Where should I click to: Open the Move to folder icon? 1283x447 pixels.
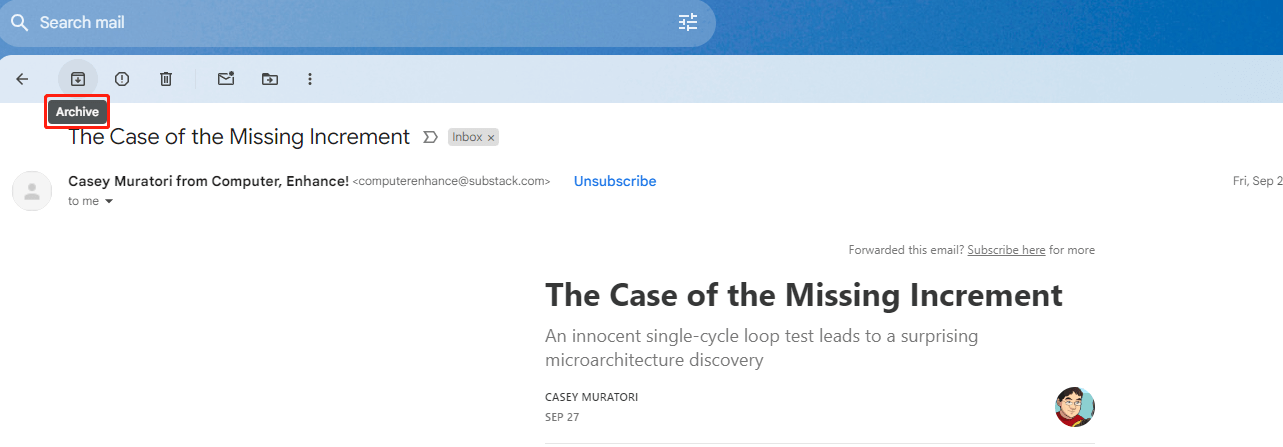tap(270, 79)
